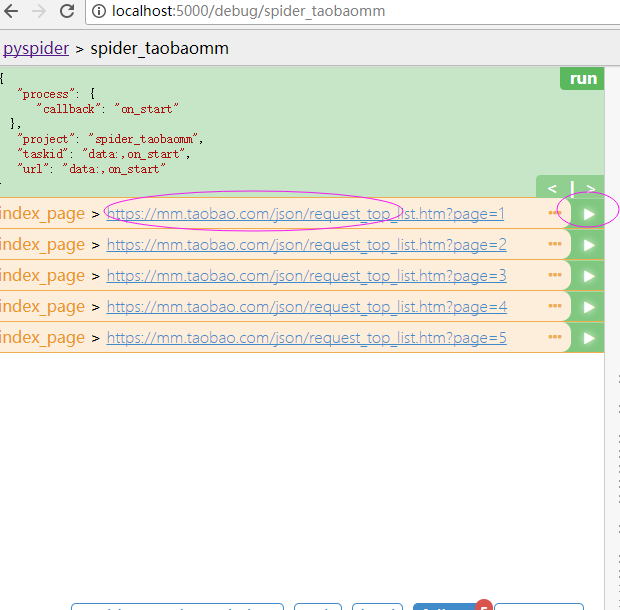Click the spider_taobaomm project name
Viewport: 620px width, 610px height.
159,49
